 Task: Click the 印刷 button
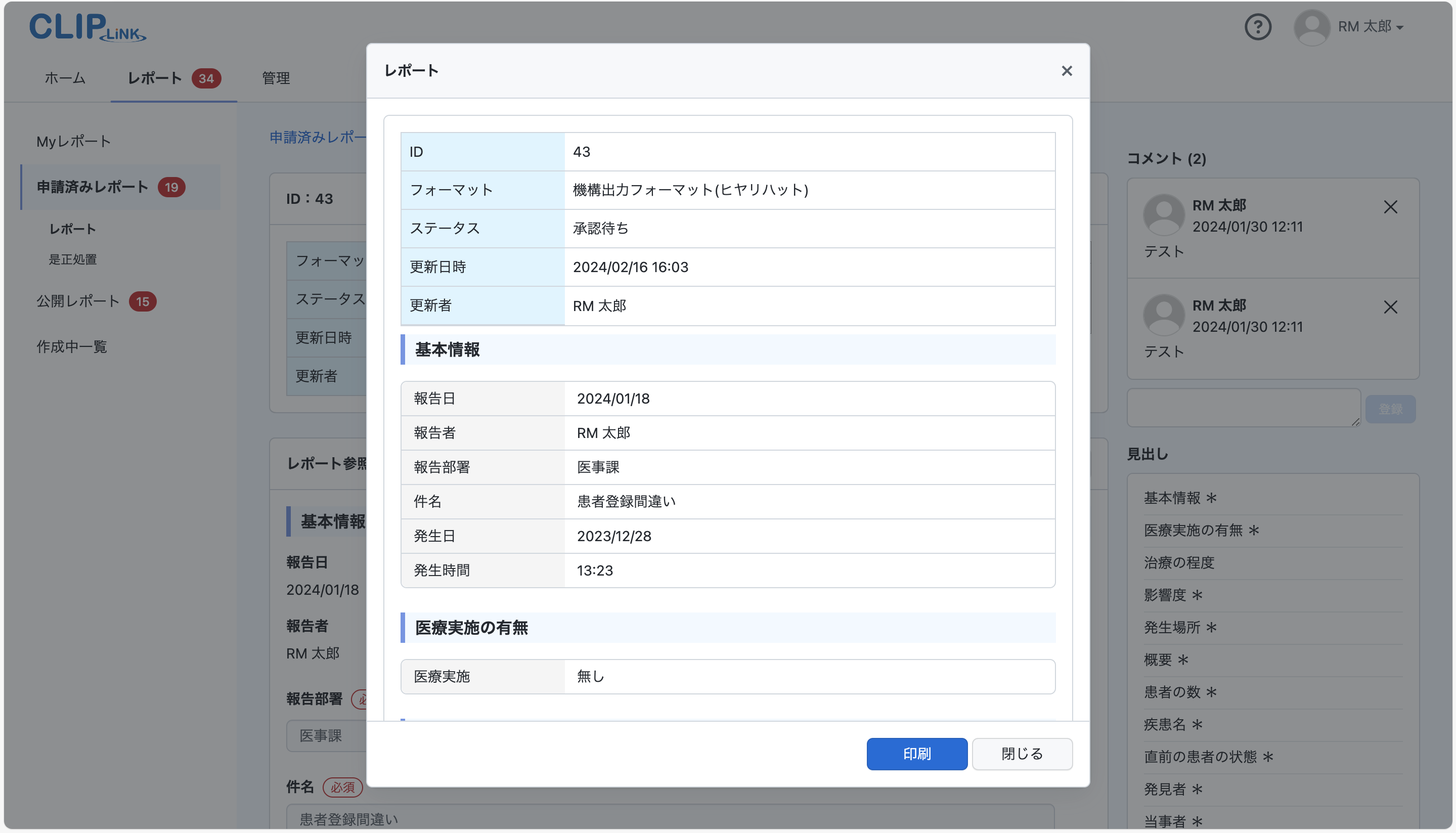point(917,754)
